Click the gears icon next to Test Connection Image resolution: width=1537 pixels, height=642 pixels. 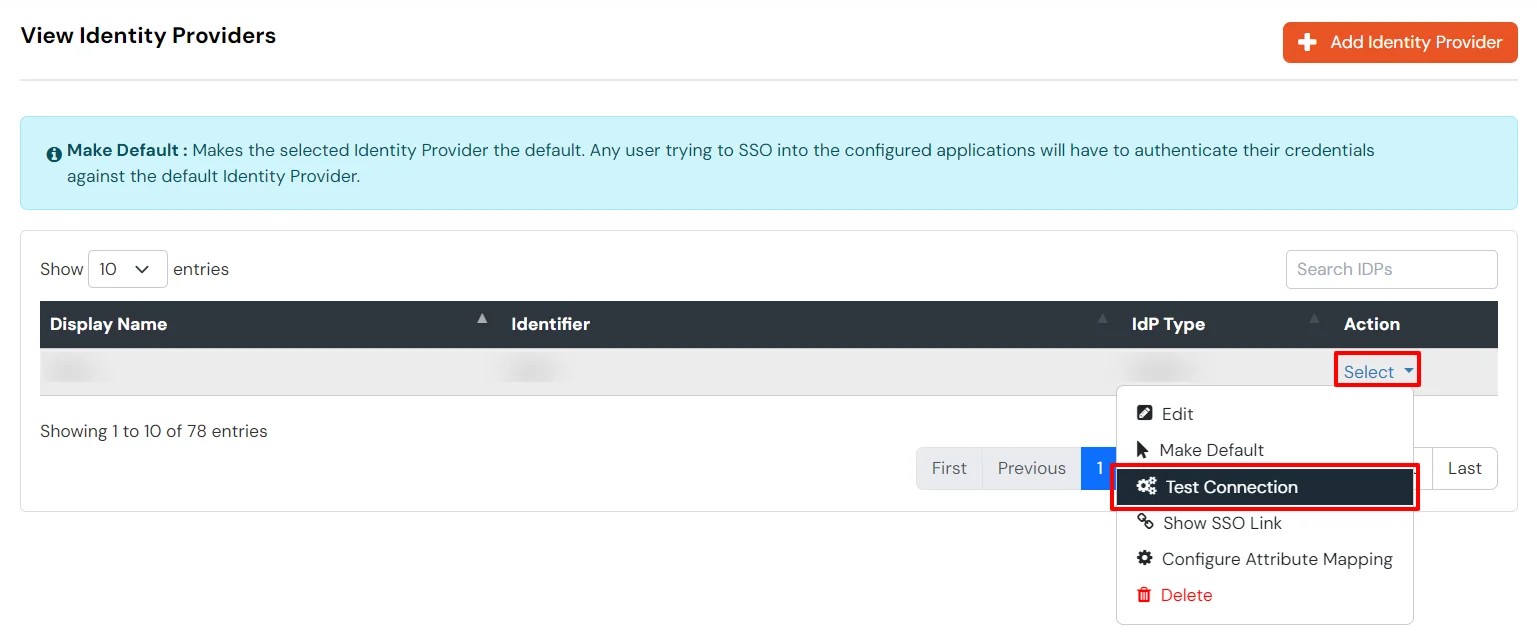pos(1146,487)
